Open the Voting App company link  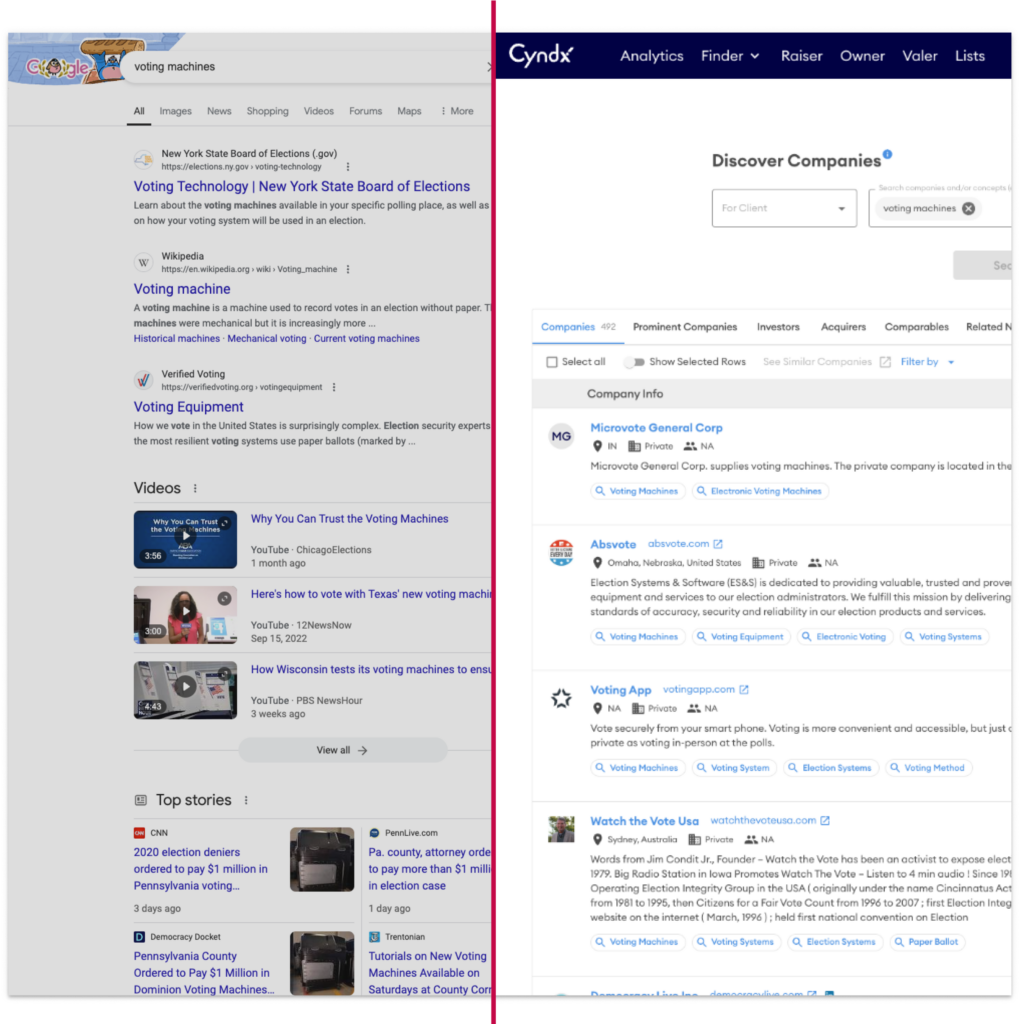(621, 690)
